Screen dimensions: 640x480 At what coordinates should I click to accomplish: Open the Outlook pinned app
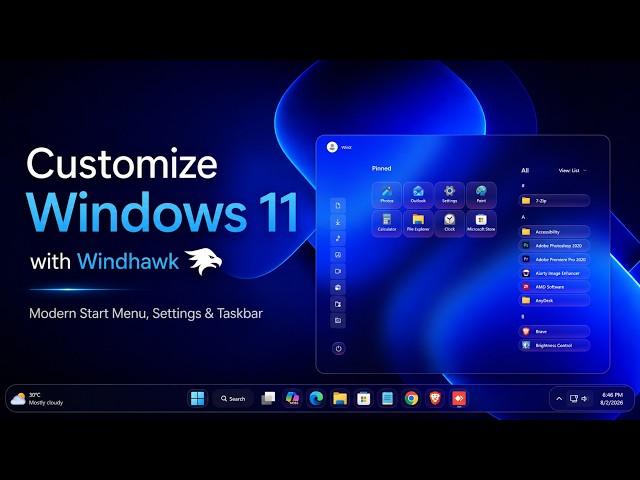pyautogui.click(x=418, y=194)
